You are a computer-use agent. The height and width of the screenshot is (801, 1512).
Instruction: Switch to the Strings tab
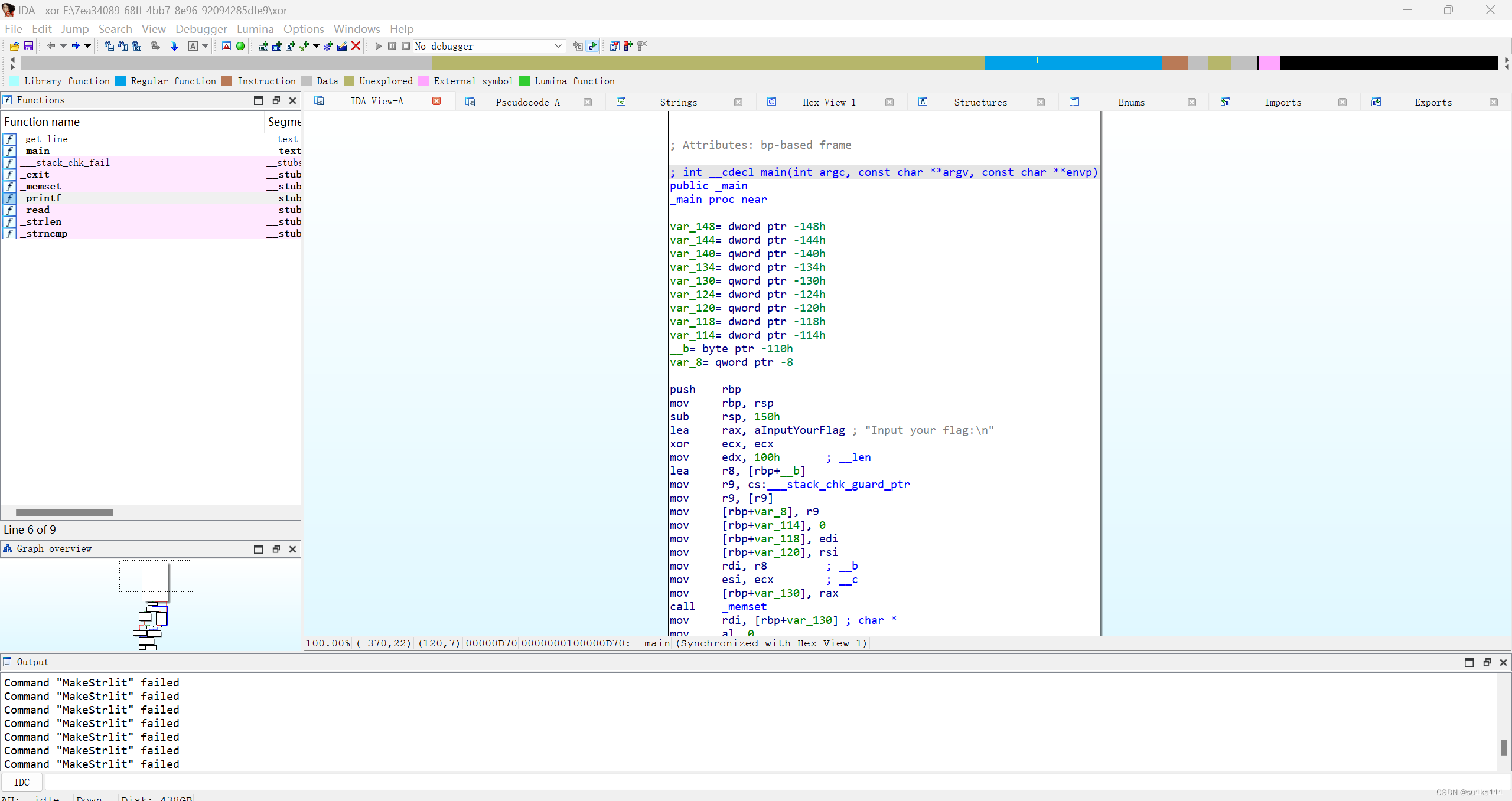[678, 102]
